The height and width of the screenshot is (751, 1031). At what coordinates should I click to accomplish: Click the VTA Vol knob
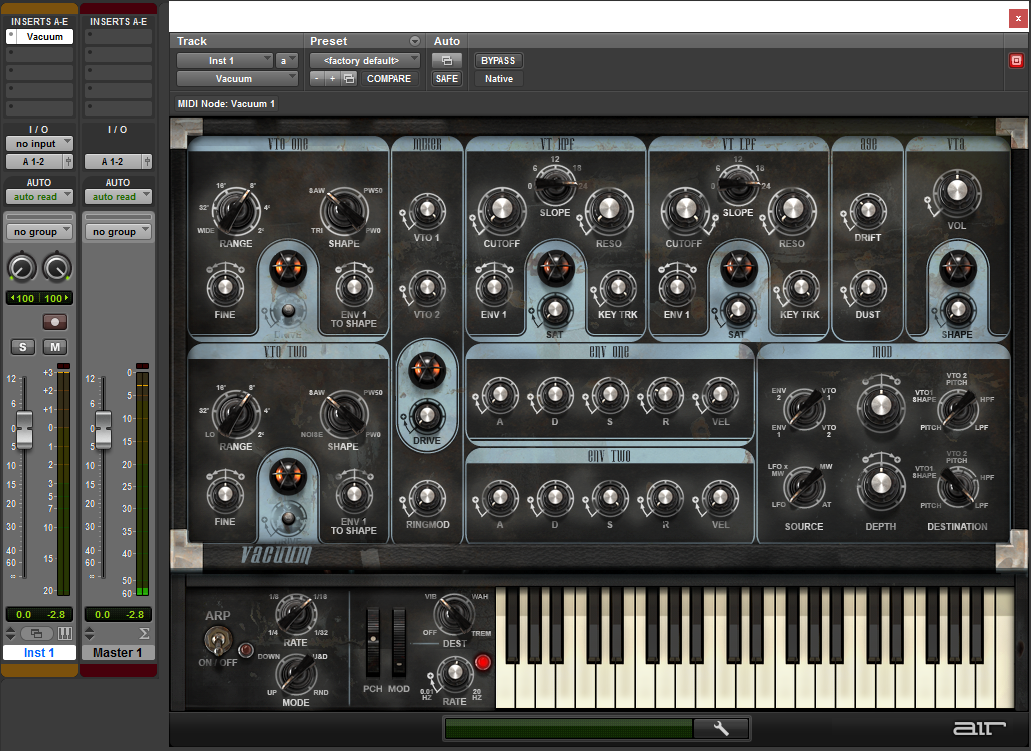(955, 191)
